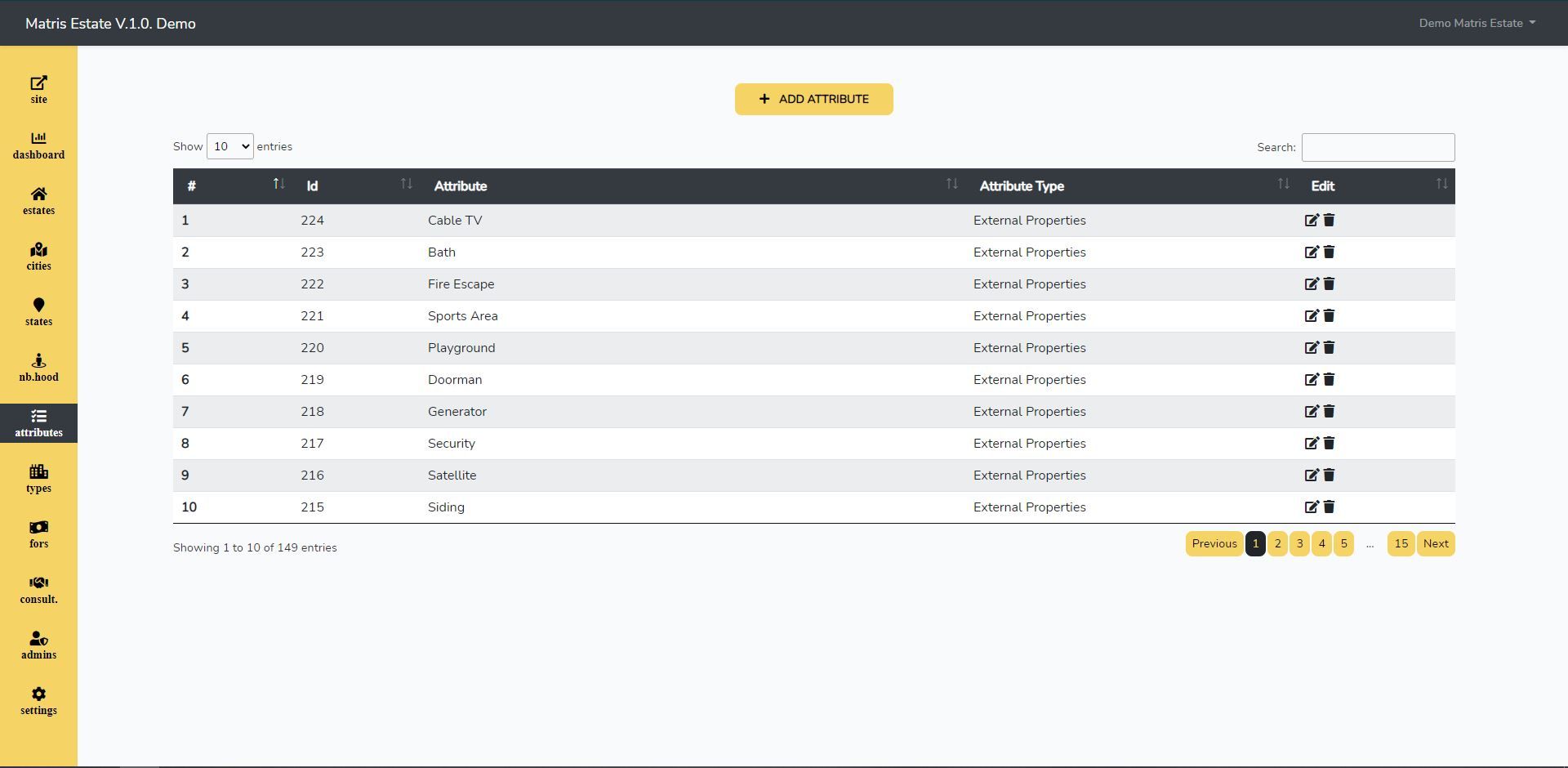Sort table by Id column
Image resolution: width=1568 pixels, height=768 pixels.
coord(358,186)
